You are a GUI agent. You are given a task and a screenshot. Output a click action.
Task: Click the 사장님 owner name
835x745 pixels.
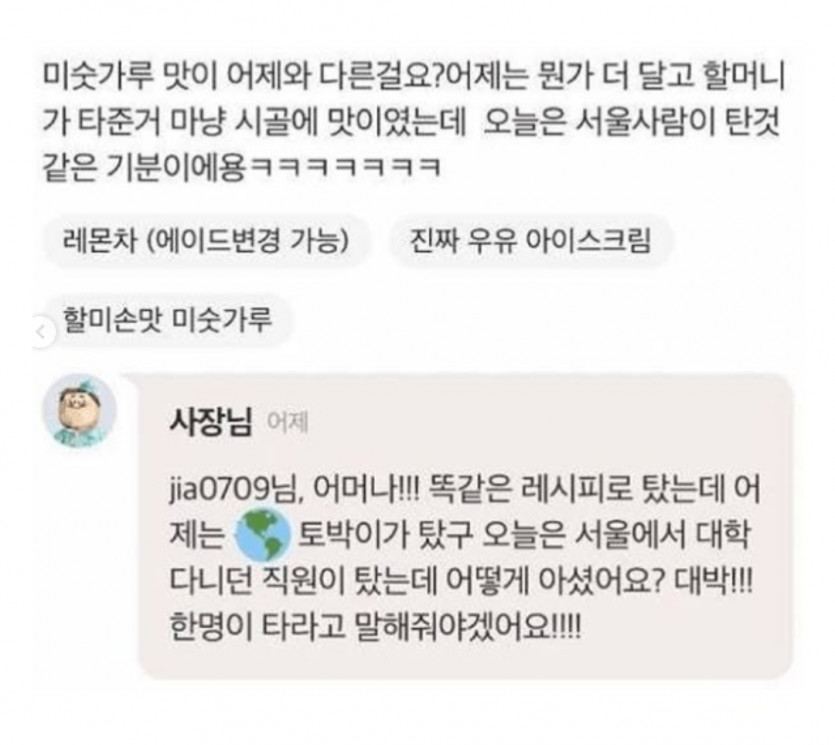coord(210,422)
